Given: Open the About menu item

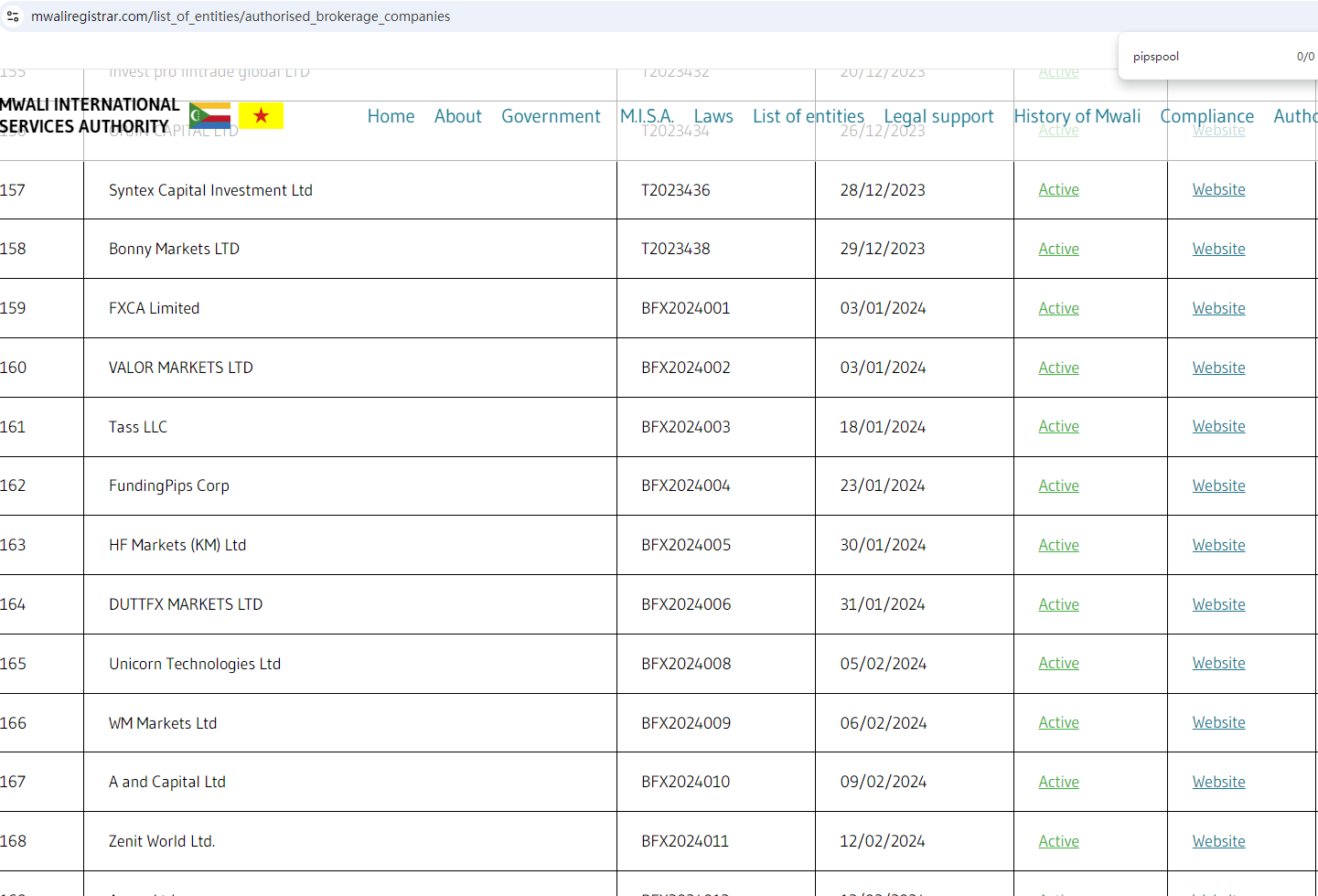Looking at the screenshot, I should (457, 116).
